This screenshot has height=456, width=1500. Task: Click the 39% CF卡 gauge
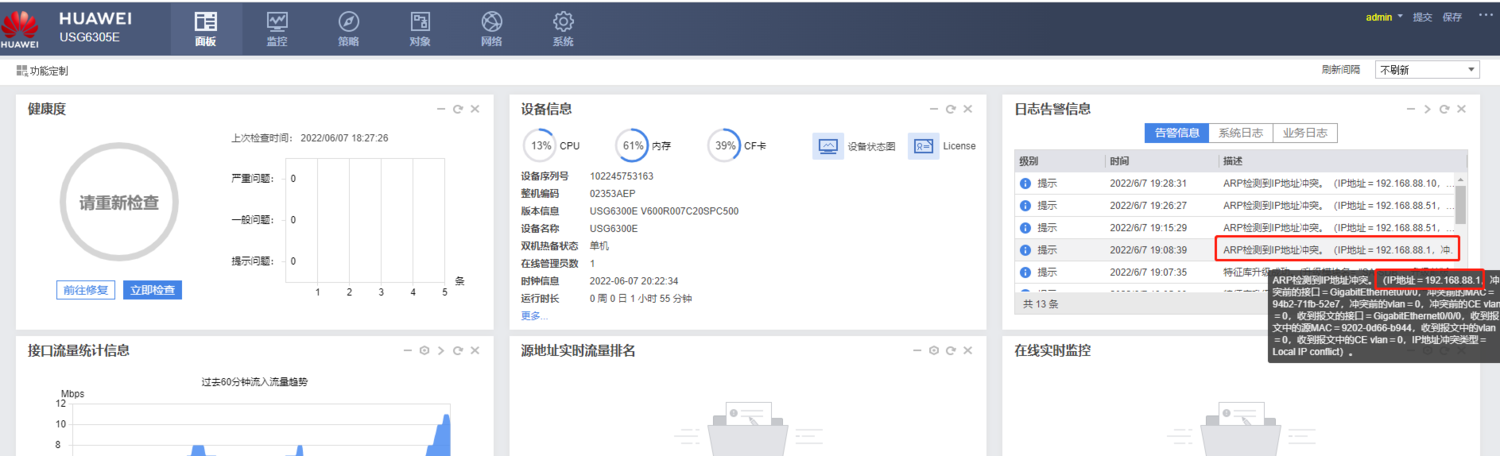click(x=724, y=146)
